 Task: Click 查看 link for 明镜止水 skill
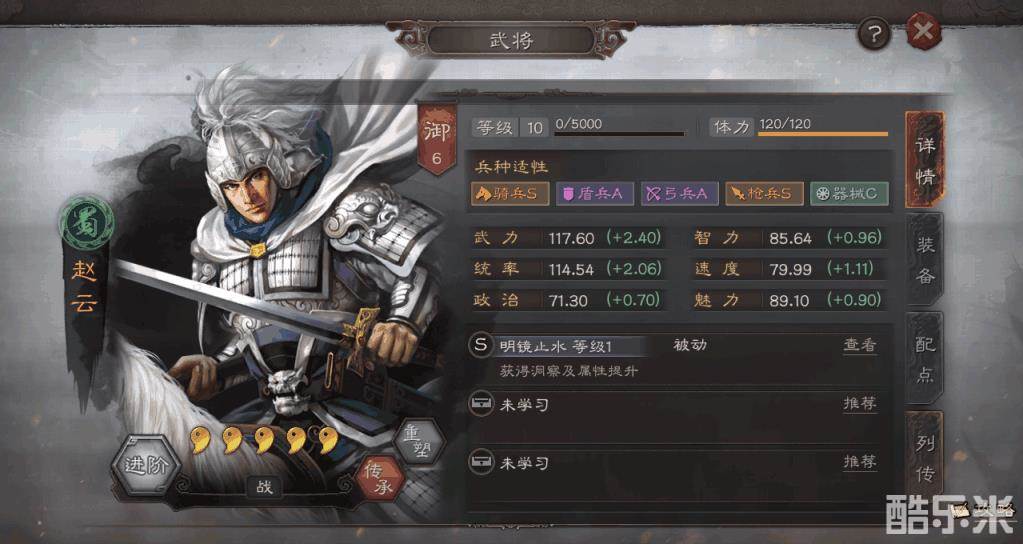(x=860, y=345)
